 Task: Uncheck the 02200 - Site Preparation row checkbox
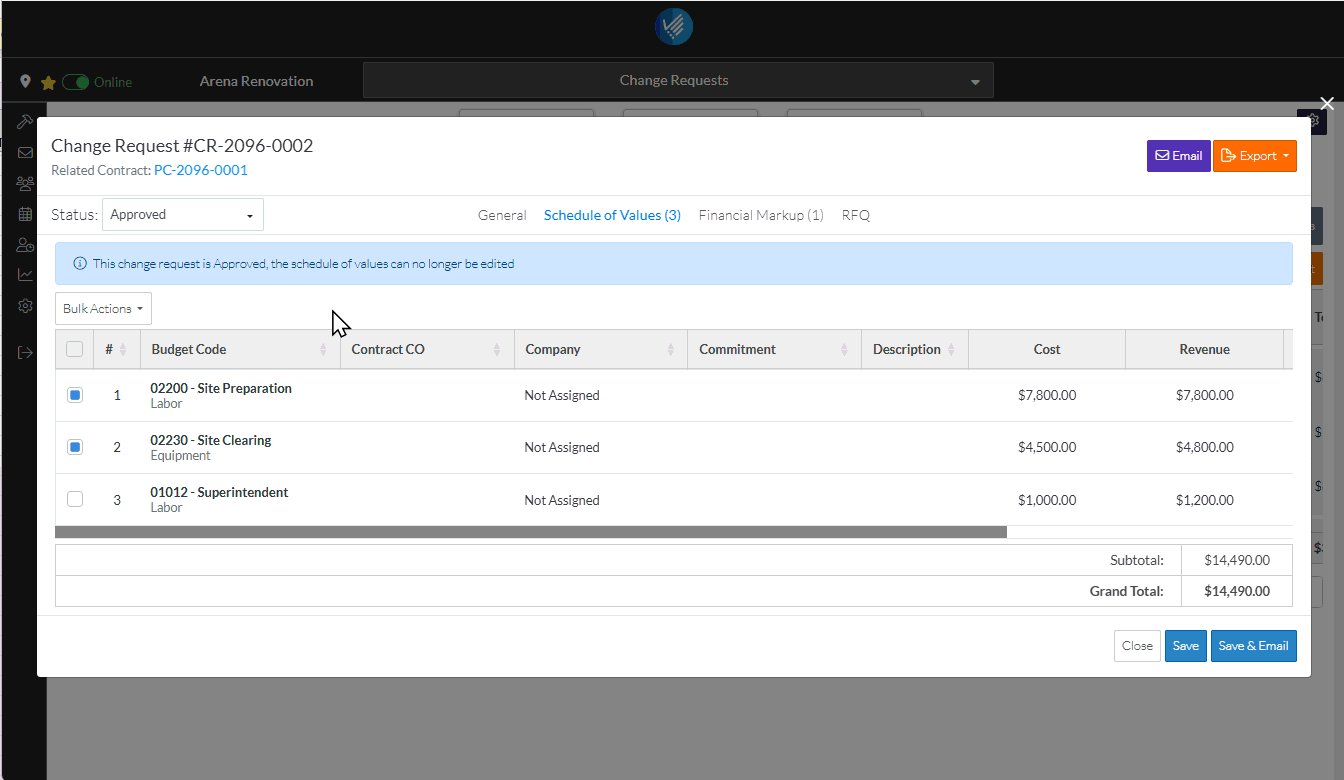pos(74,395)
